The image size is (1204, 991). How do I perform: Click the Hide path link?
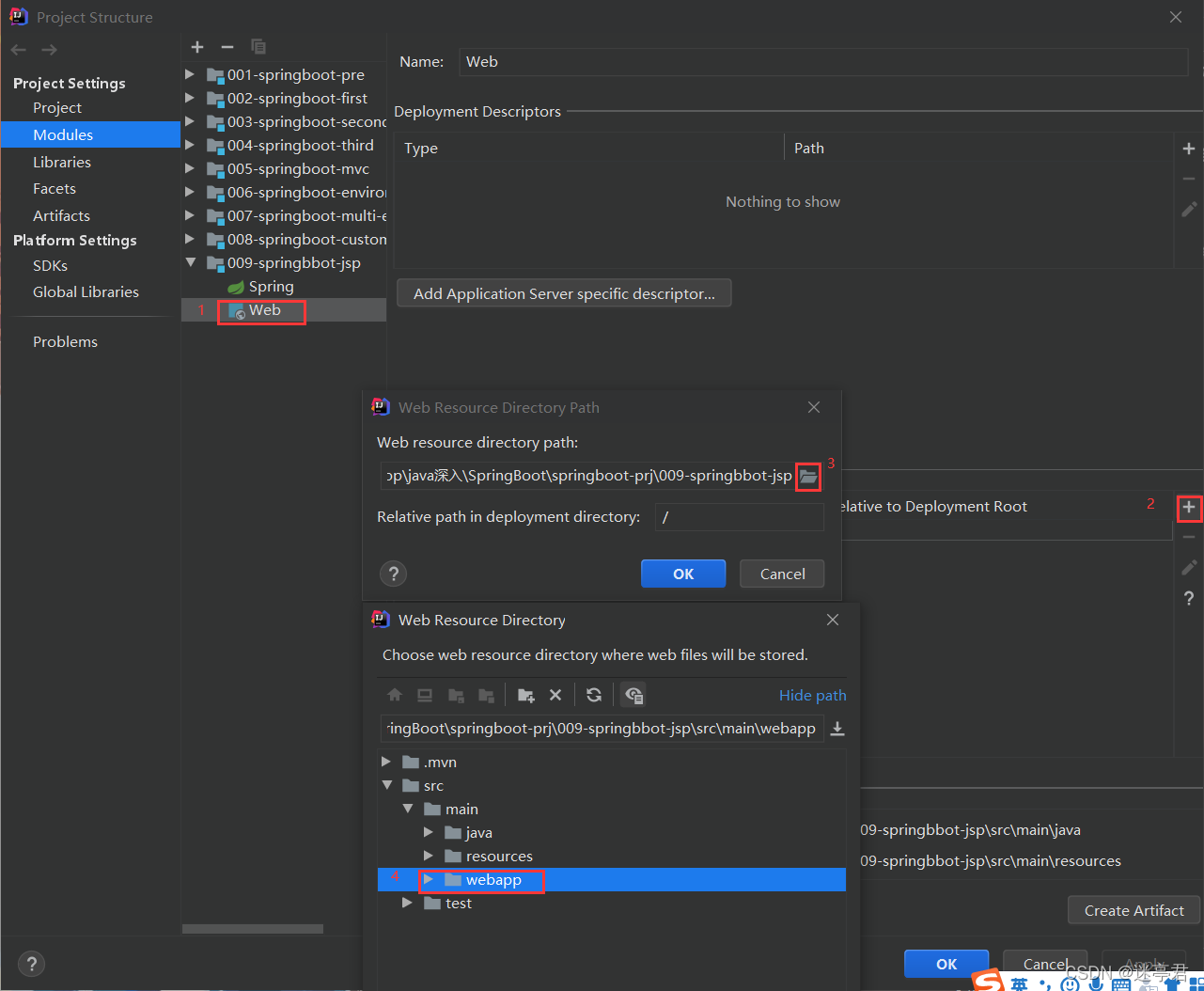coord(813,696)
